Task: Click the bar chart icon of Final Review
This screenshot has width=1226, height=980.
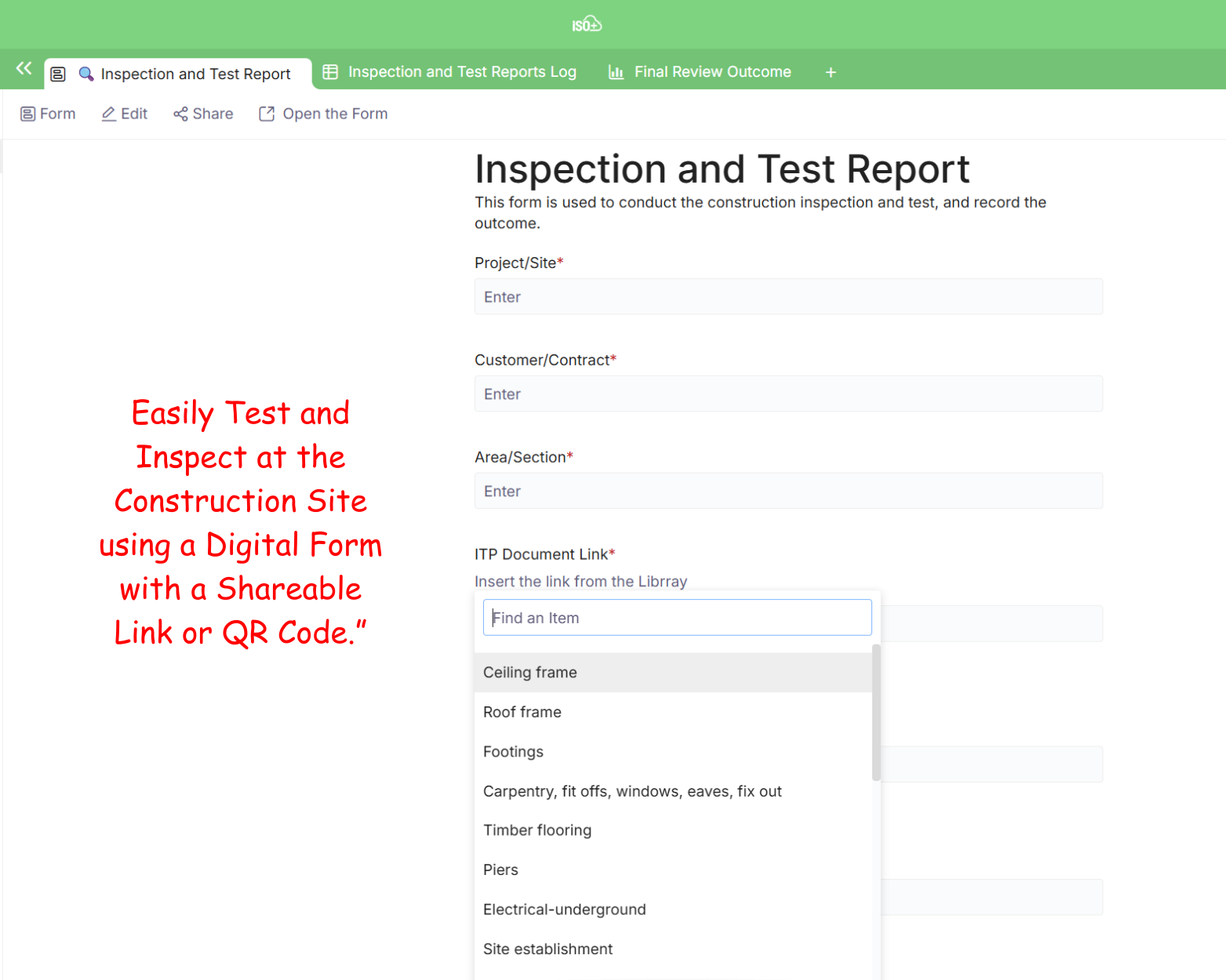Action: click(x=616, y=72)
